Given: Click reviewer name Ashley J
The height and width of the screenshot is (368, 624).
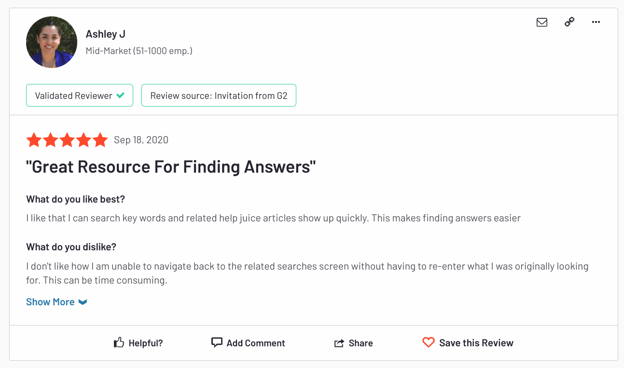Looking at the screenshot, I should coord(105,34).
